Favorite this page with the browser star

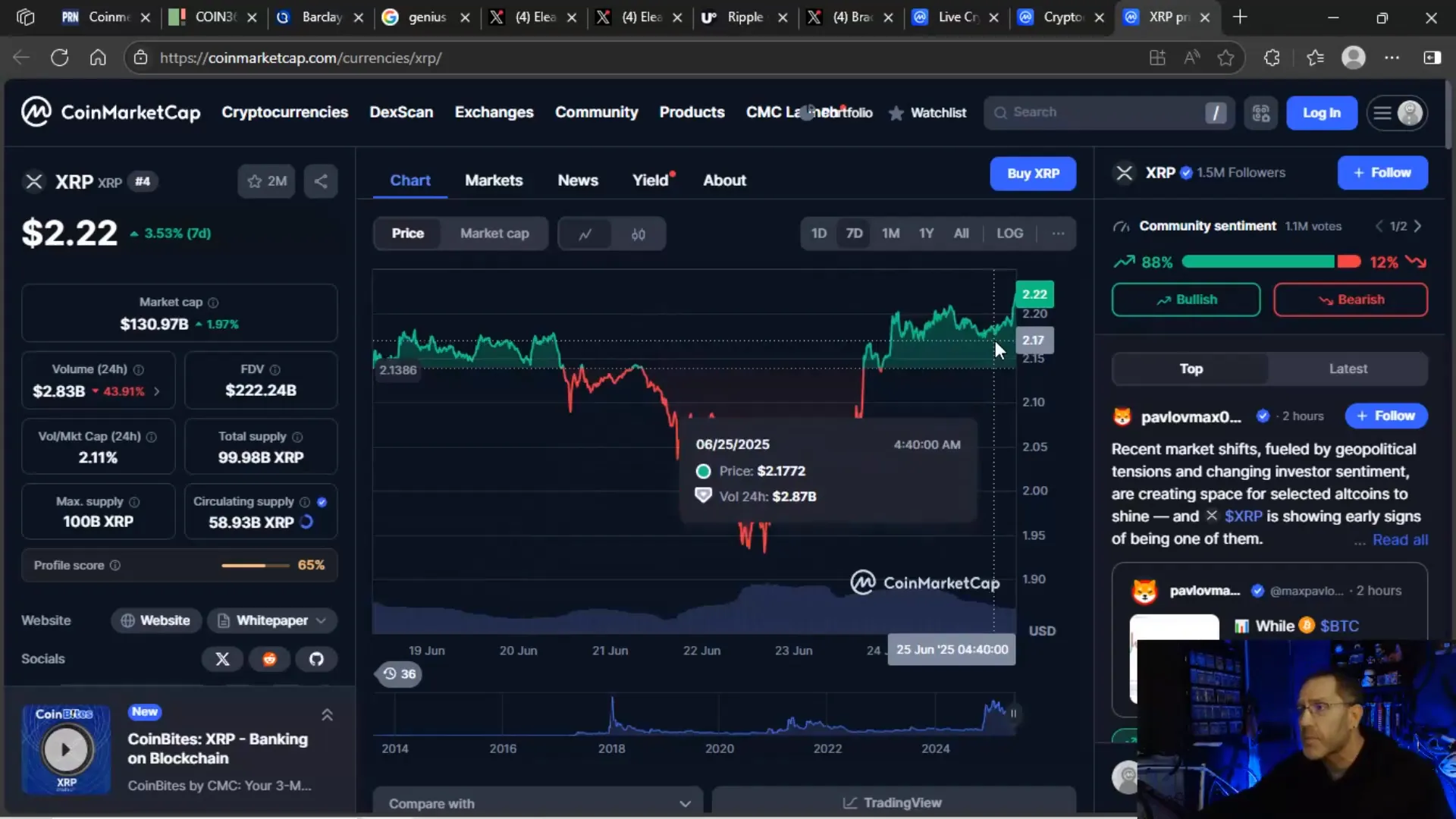coord(1225,58)
